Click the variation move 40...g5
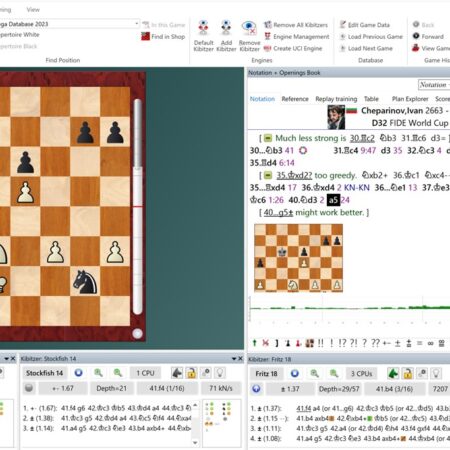 [278, 213]
